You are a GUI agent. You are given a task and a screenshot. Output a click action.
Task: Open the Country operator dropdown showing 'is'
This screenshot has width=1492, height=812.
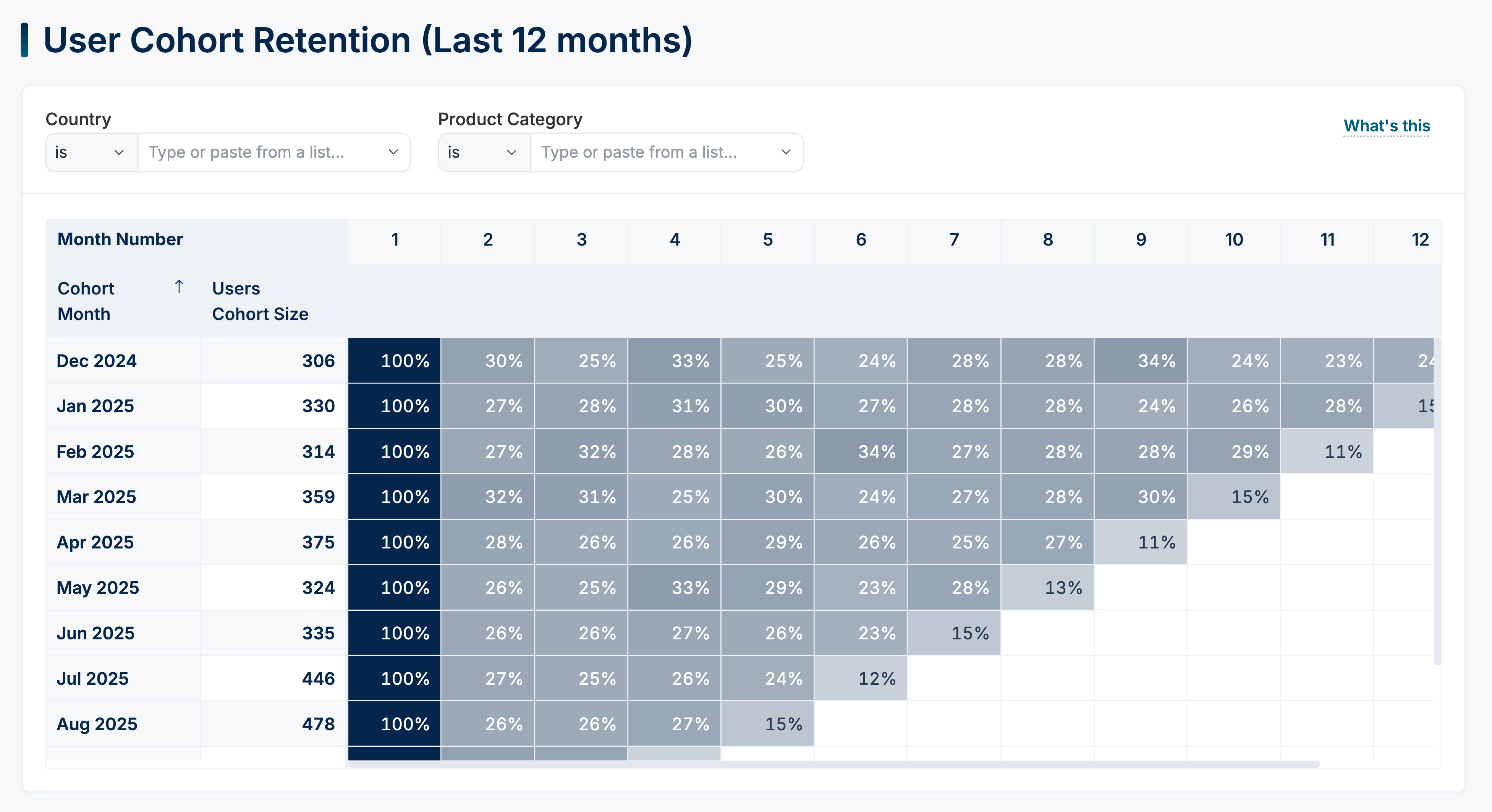click(x=91, y=152)
